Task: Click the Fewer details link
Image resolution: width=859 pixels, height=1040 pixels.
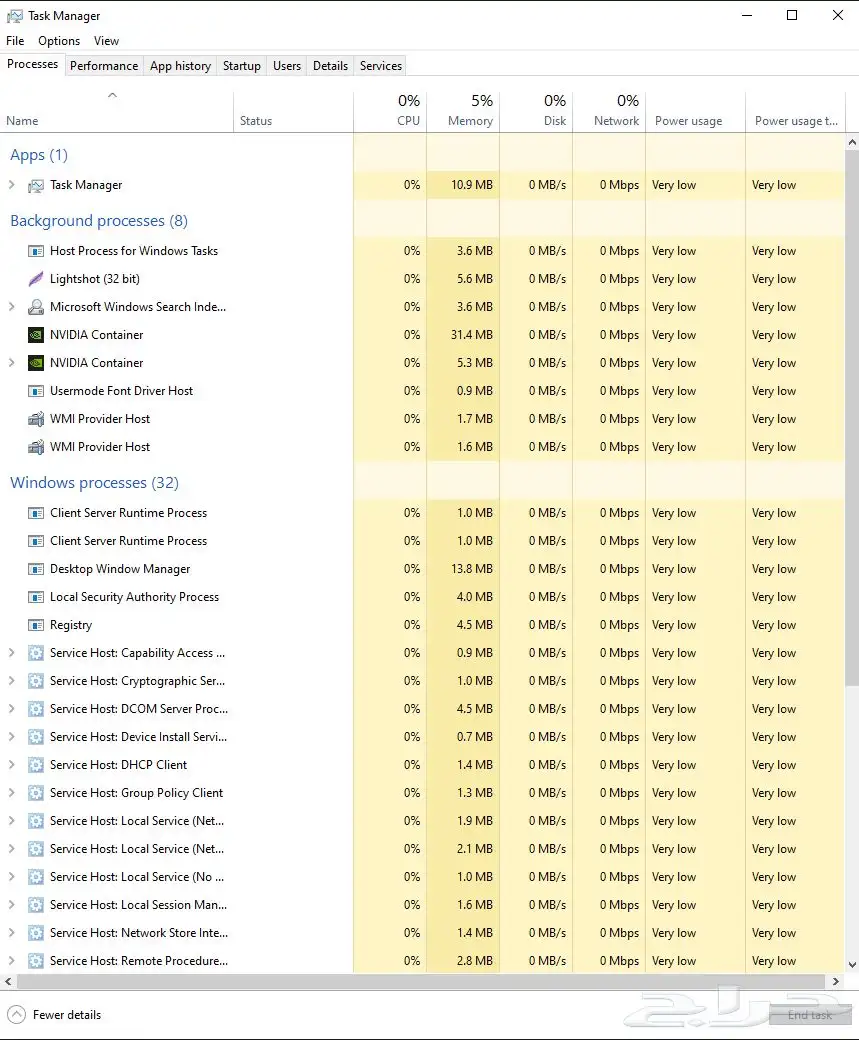Action: (x=67, y=1015)
